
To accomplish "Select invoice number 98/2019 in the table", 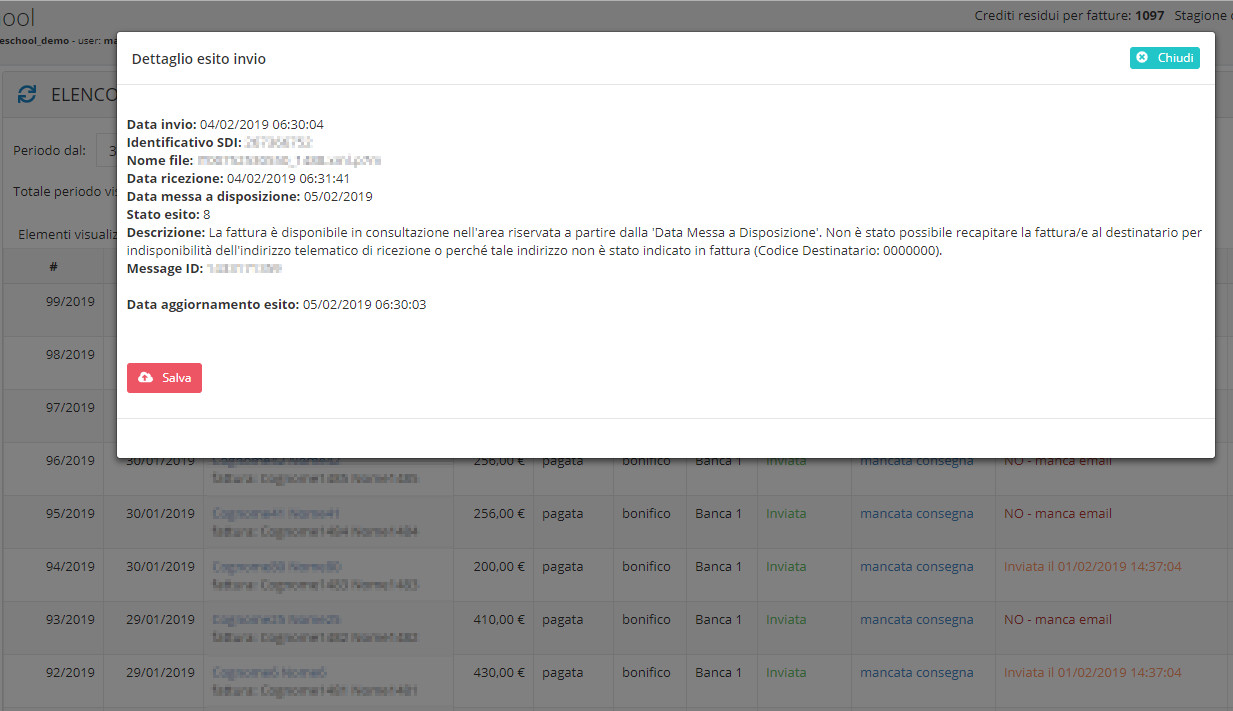I will pos(70,354).
